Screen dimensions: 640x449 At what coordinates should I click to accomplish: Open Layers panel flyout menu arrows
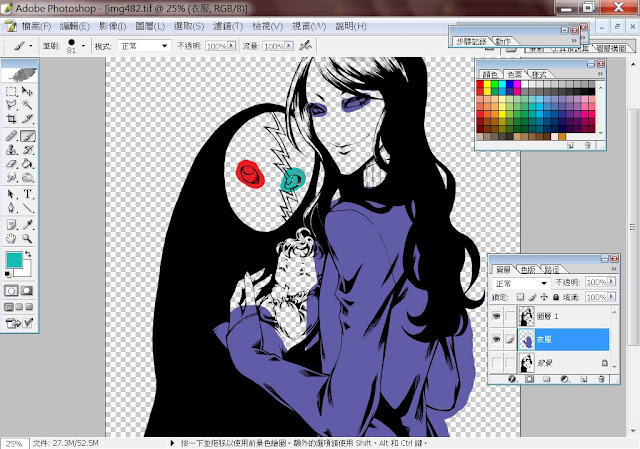click(613, 269)
